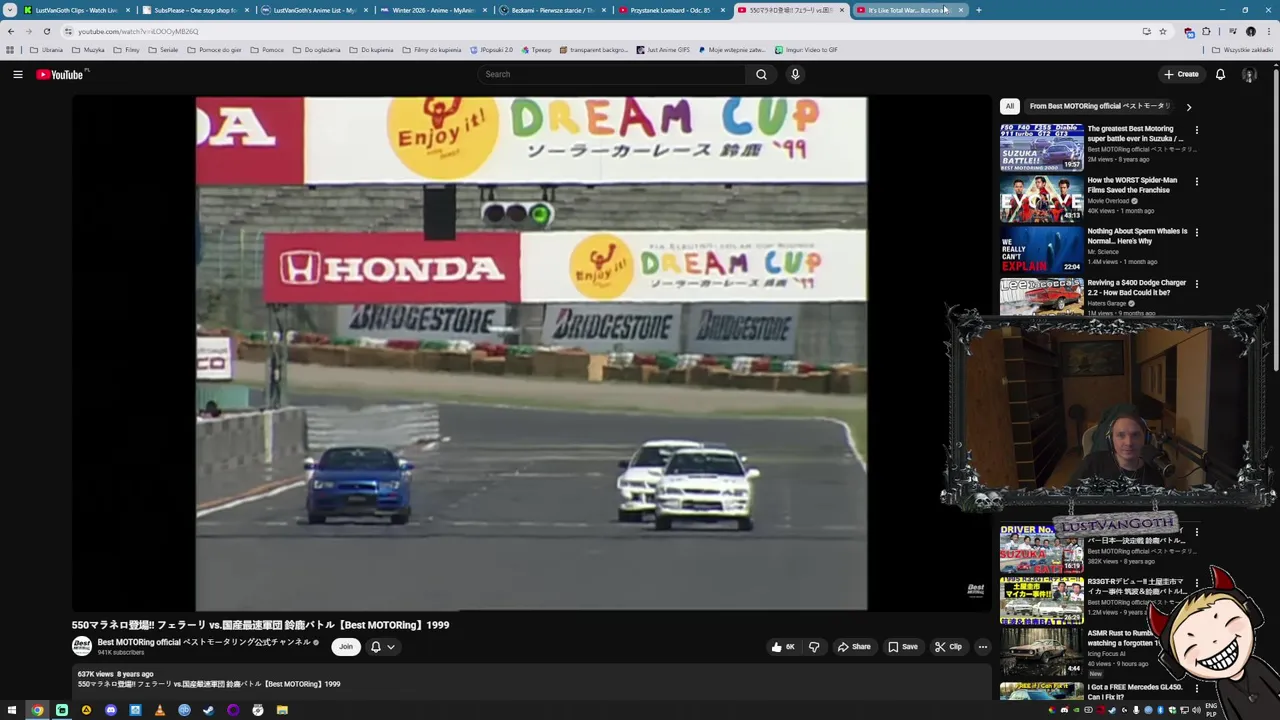
Task: Click the address bar URL
Action: tap(138, 31)
